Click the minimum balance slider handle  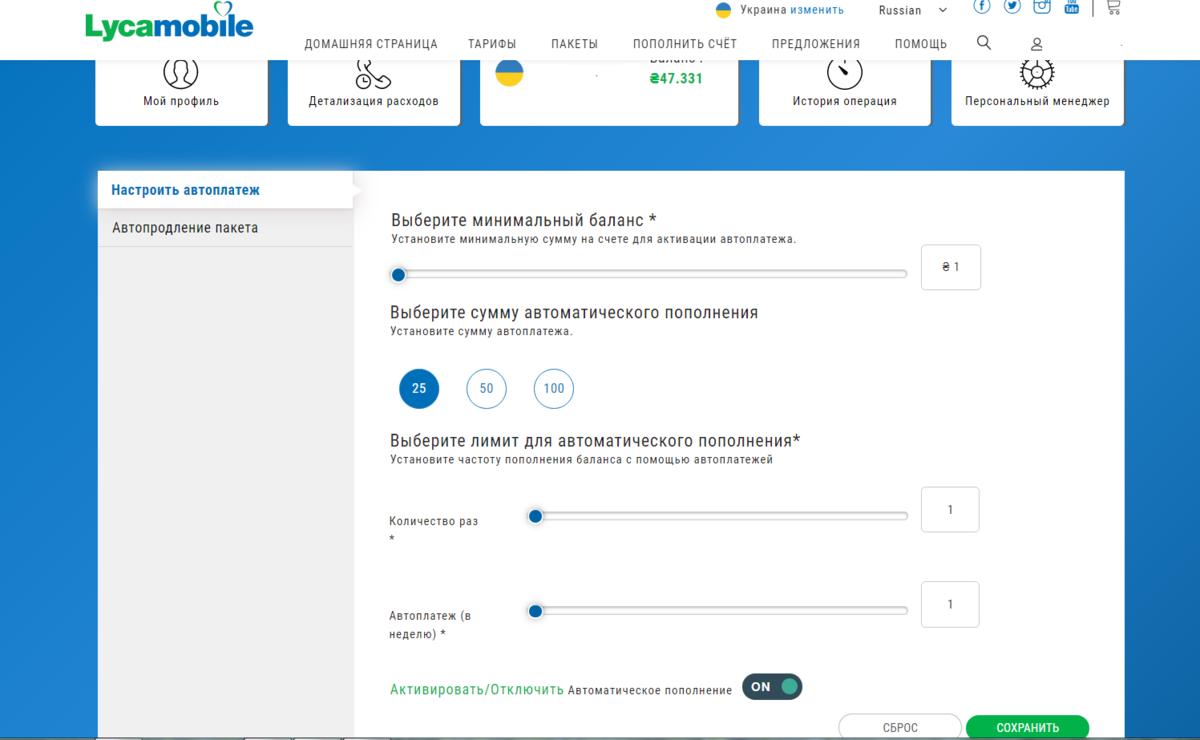[x=398, y=274]
